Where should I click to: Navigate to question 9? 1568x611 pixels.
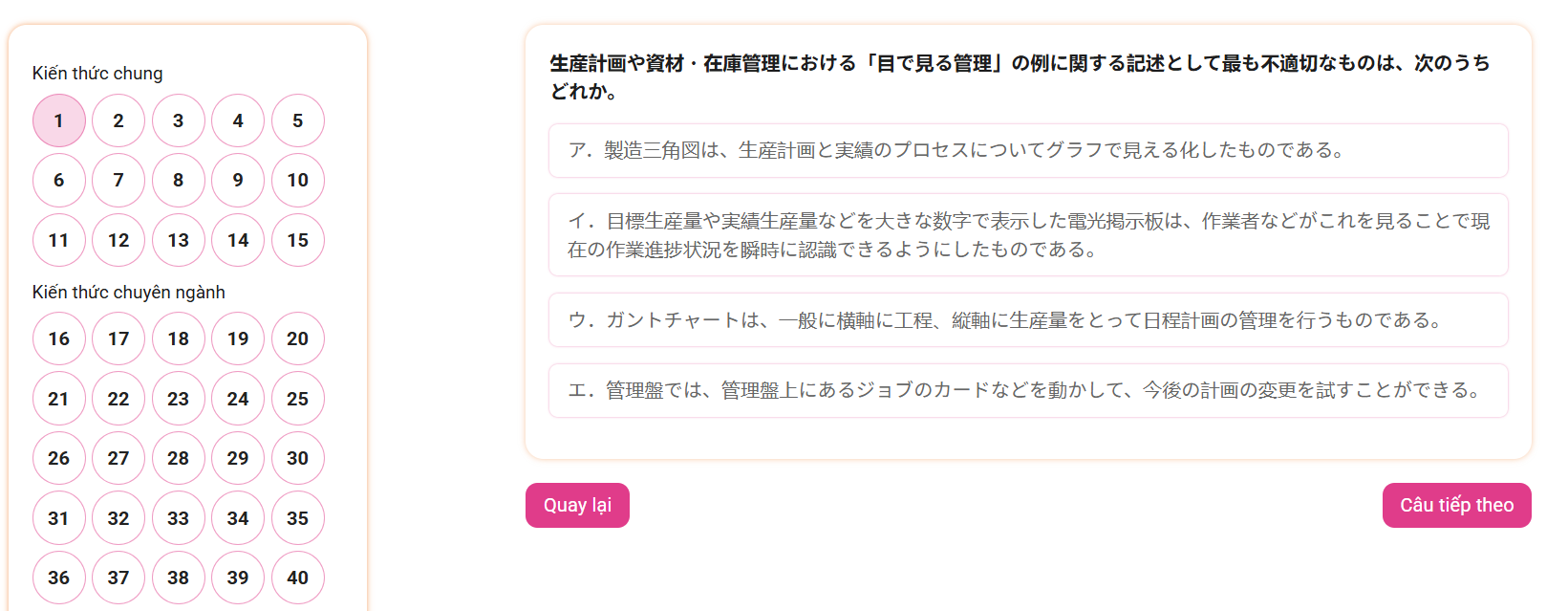pyautogui.click(x=238, y=180)
